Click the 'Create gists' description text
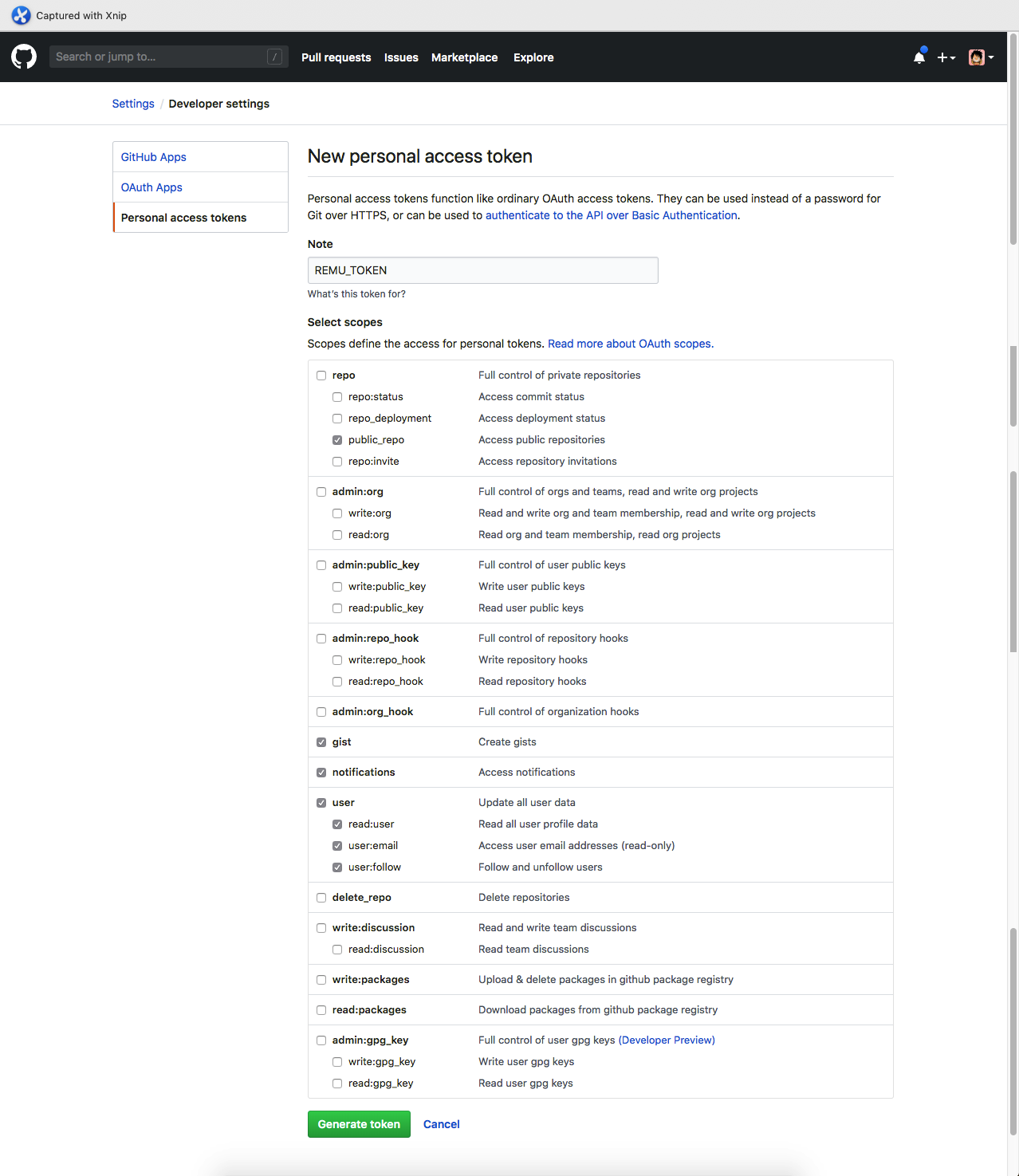The width and height of the screenshot is (1019, 1176). click(507, 742)
